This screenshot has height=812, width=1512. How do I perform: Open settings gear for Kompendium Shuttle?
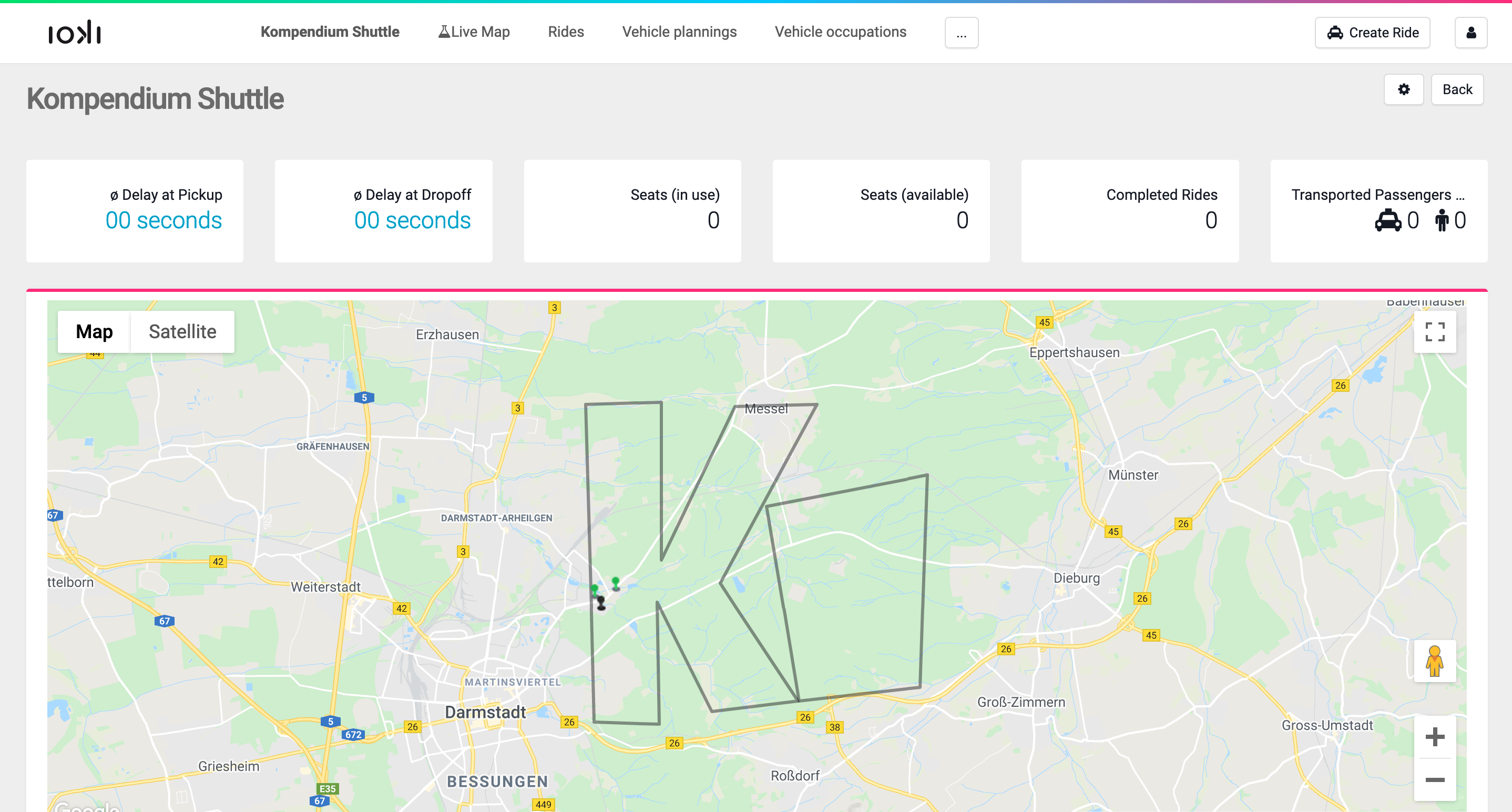point(1403,89)
